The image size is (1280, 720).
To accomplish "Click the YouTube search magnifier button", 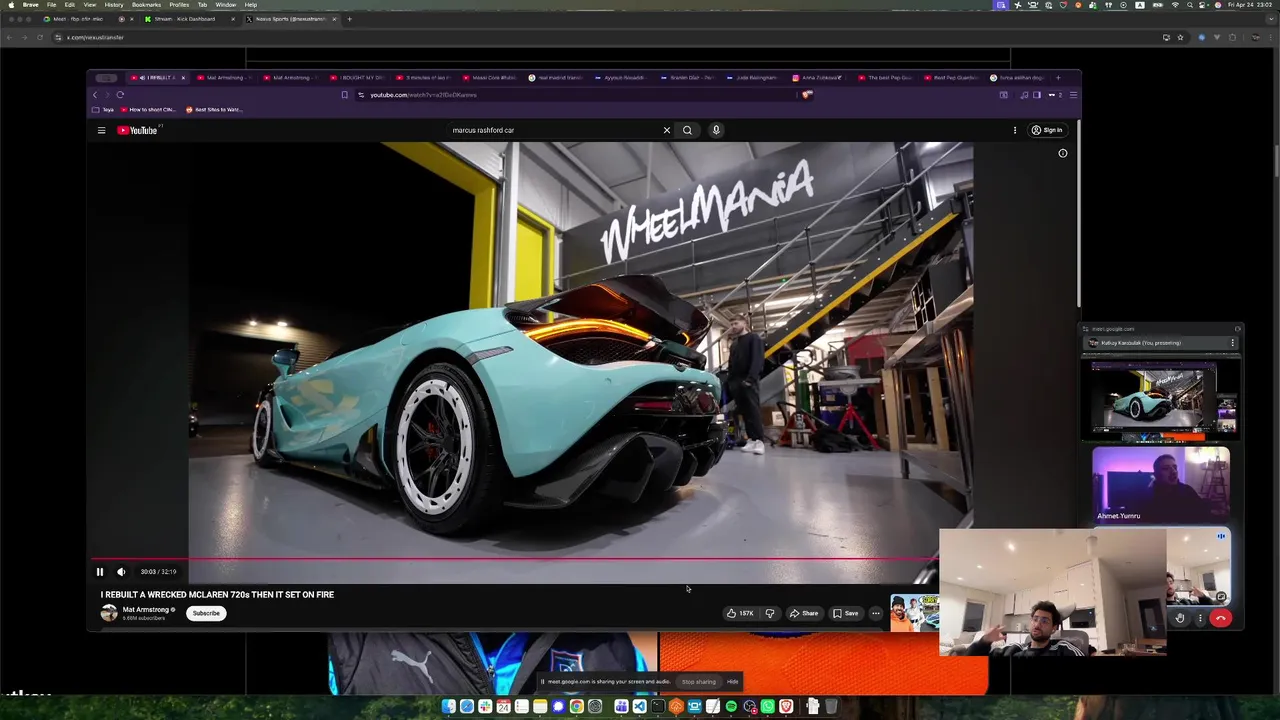I will 687,130.
